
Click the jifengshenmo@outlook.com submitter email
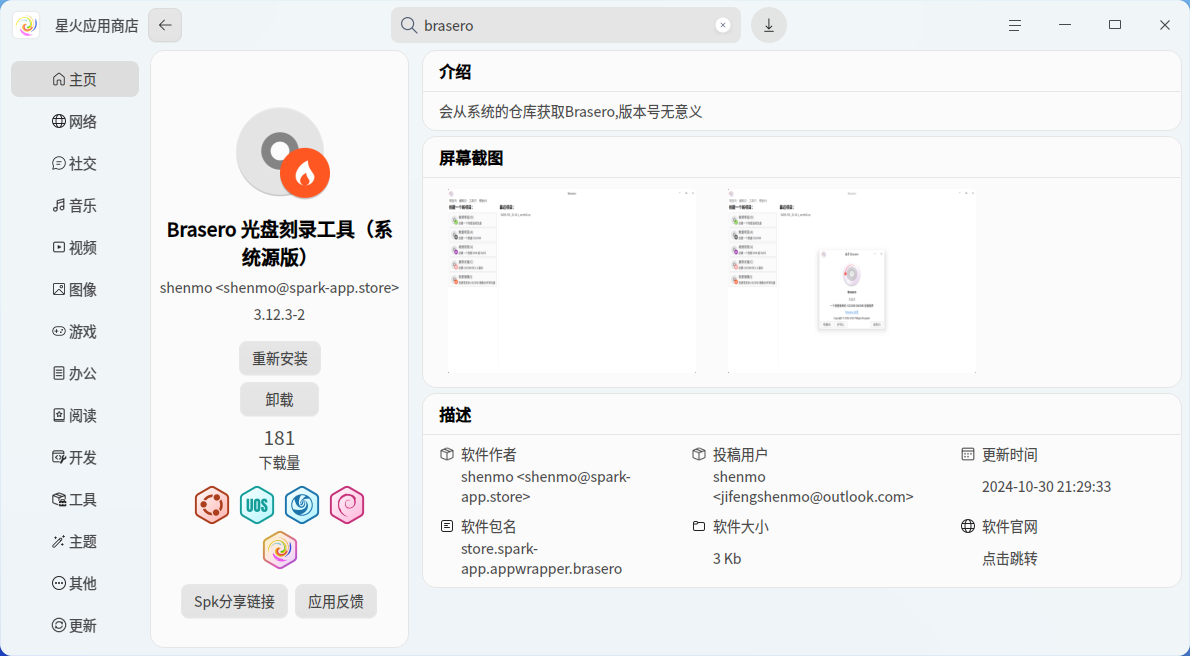pyautogui.click(x=813, y=497)
